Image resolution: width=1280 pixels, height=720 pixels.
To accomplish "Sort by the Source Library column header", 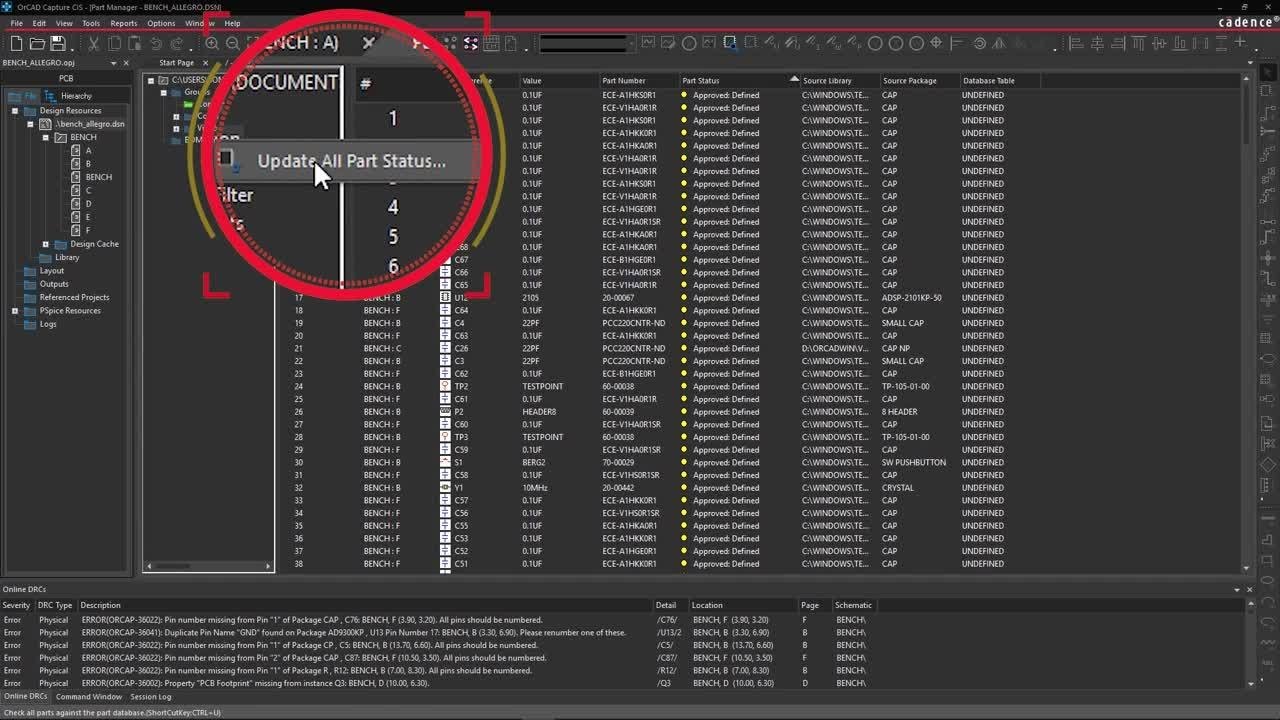I will click(838, 80).
